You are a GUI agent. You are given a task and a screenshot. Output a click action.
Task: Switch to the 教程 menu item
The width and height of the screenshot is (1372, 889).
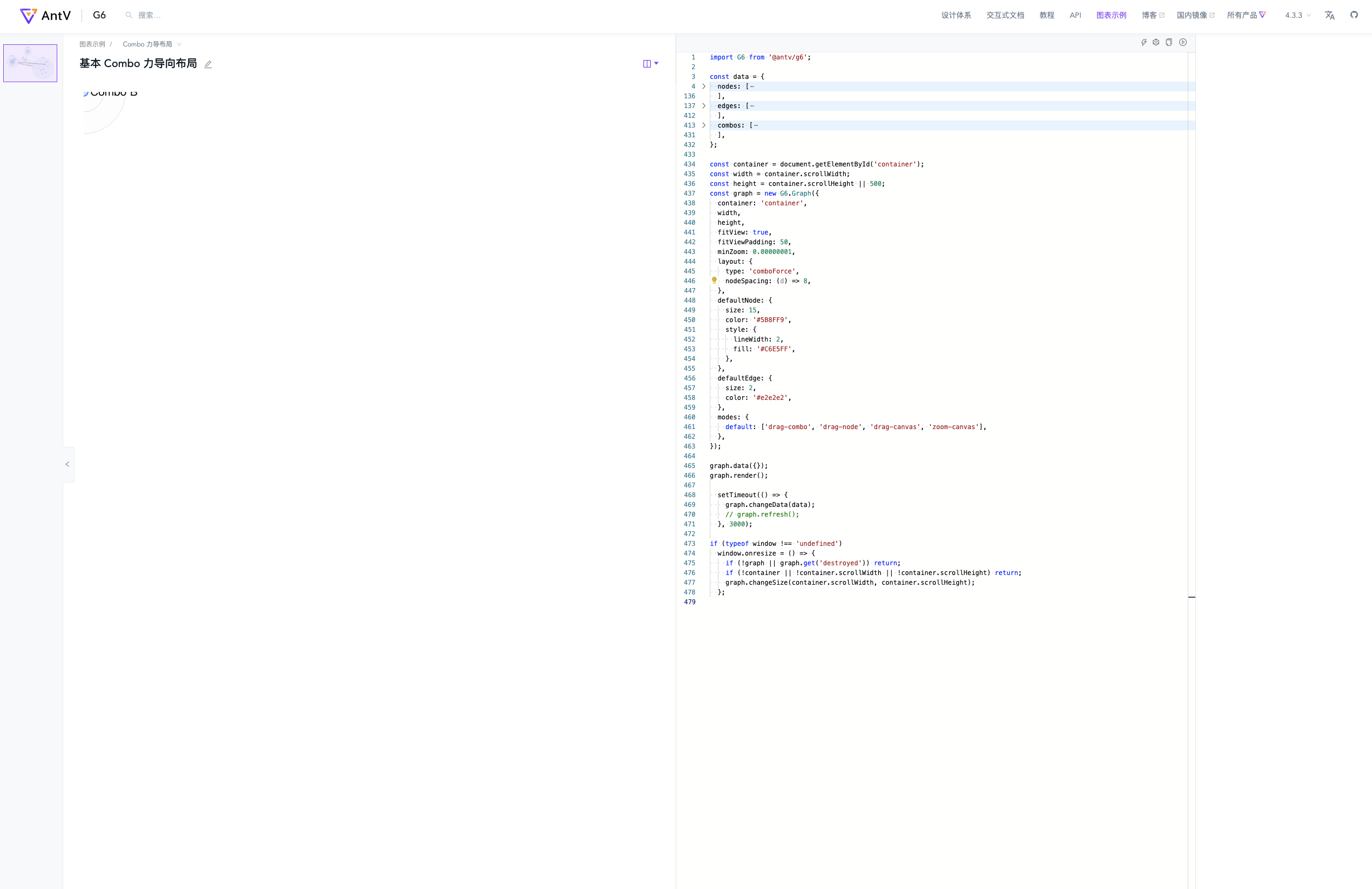click(1046, 15)
